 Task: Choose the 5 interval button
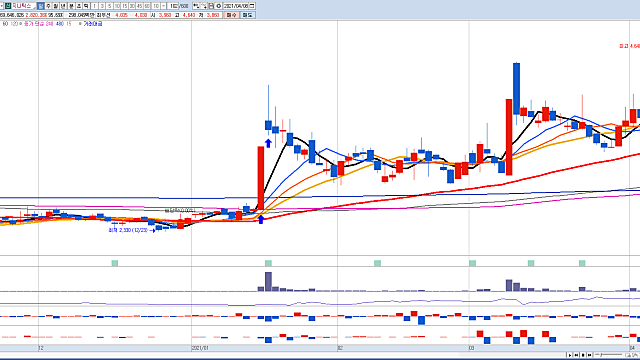109,6
